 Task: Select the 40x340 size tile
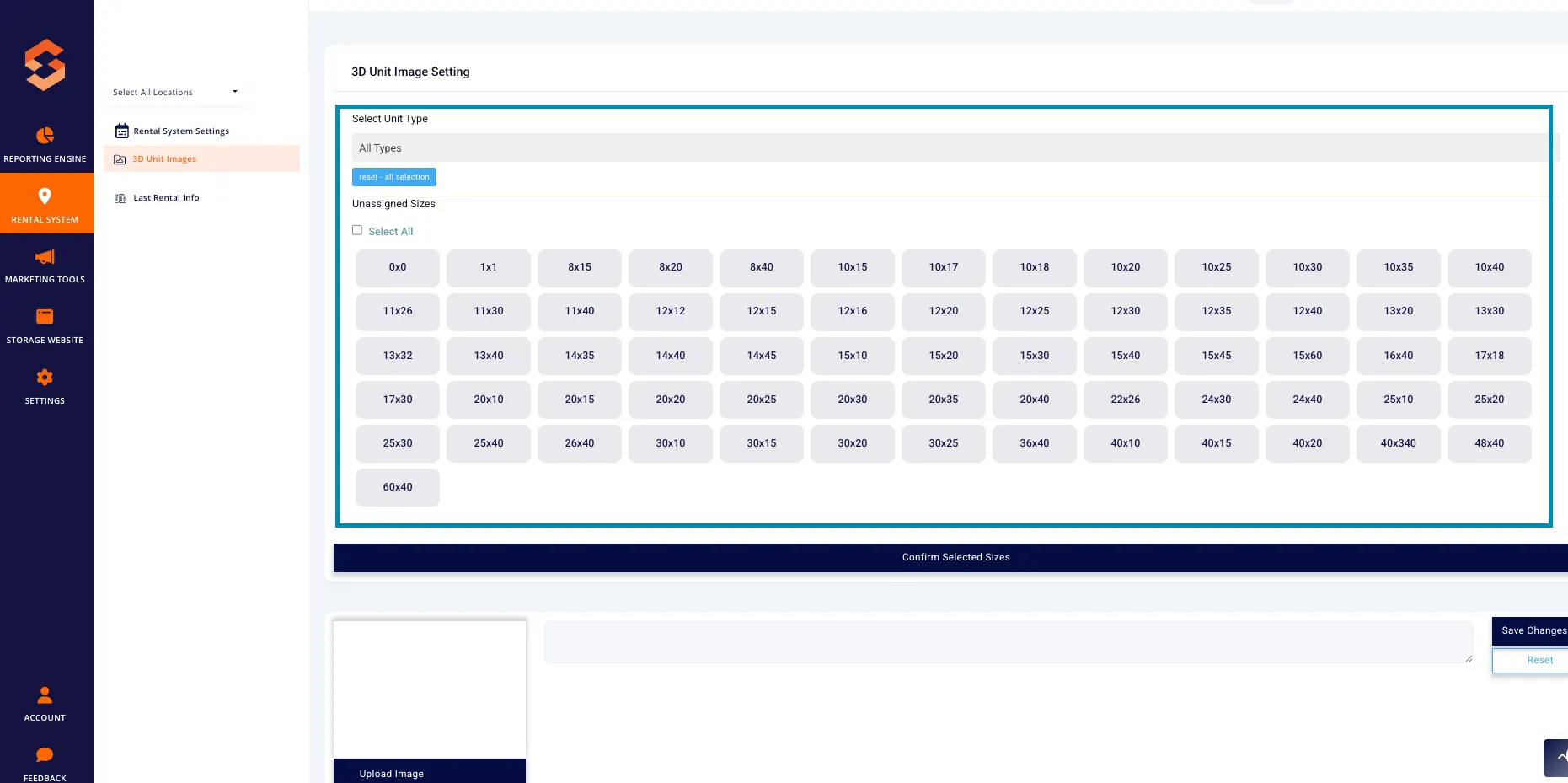point(1399,443)
